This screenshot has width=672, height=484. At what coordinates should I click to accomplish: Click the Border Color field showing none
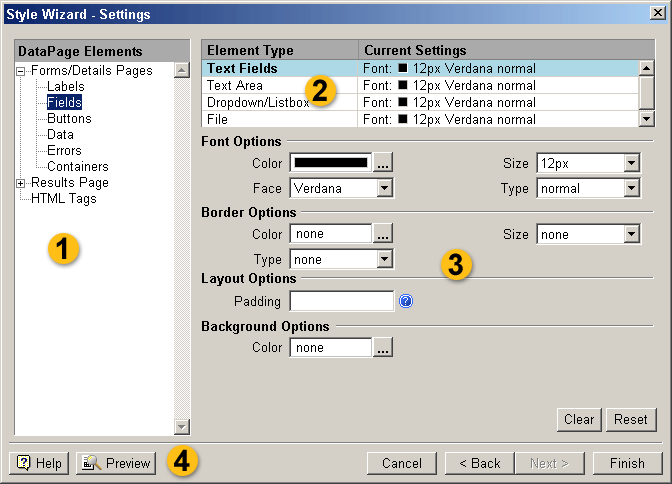(x=330, y=234)
